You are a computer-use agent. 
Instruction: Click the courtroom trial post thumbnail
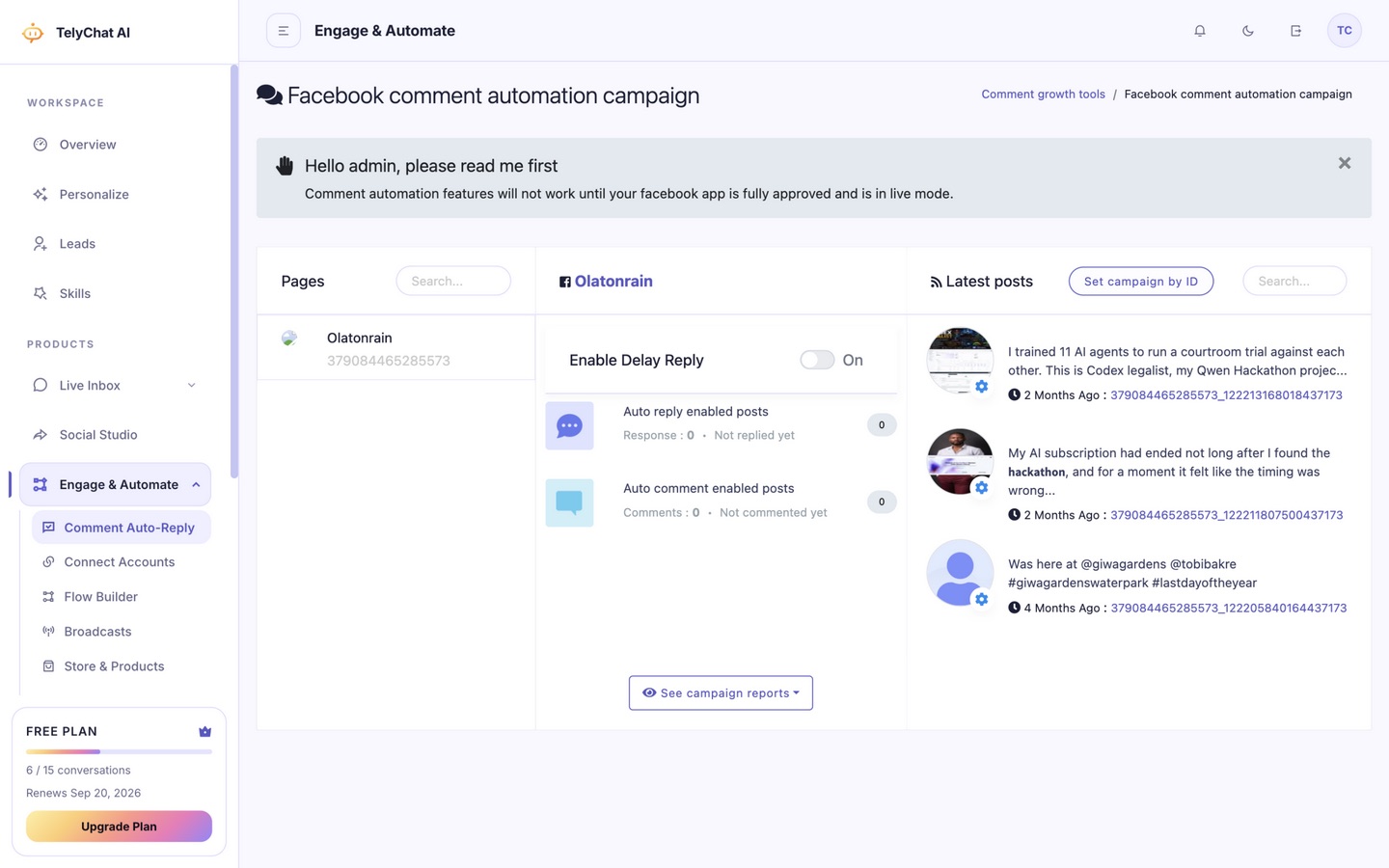[960, 361]
